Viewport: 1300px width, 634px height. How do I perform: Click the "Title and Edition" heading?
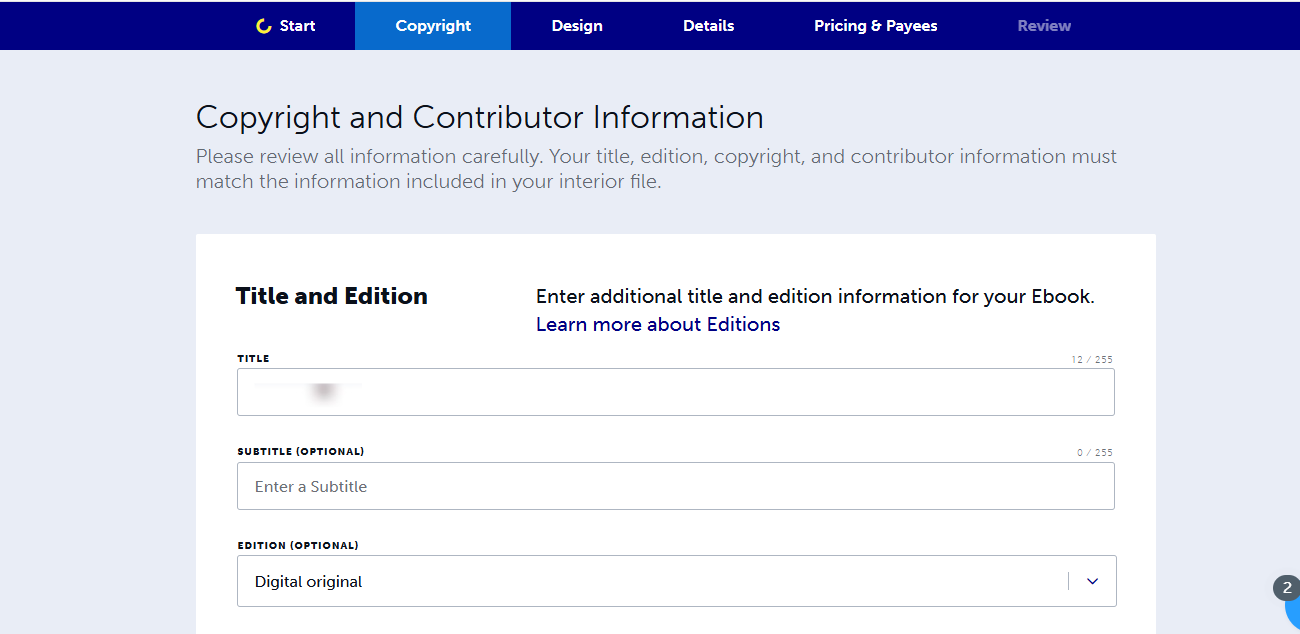click(x=331, y=296)
